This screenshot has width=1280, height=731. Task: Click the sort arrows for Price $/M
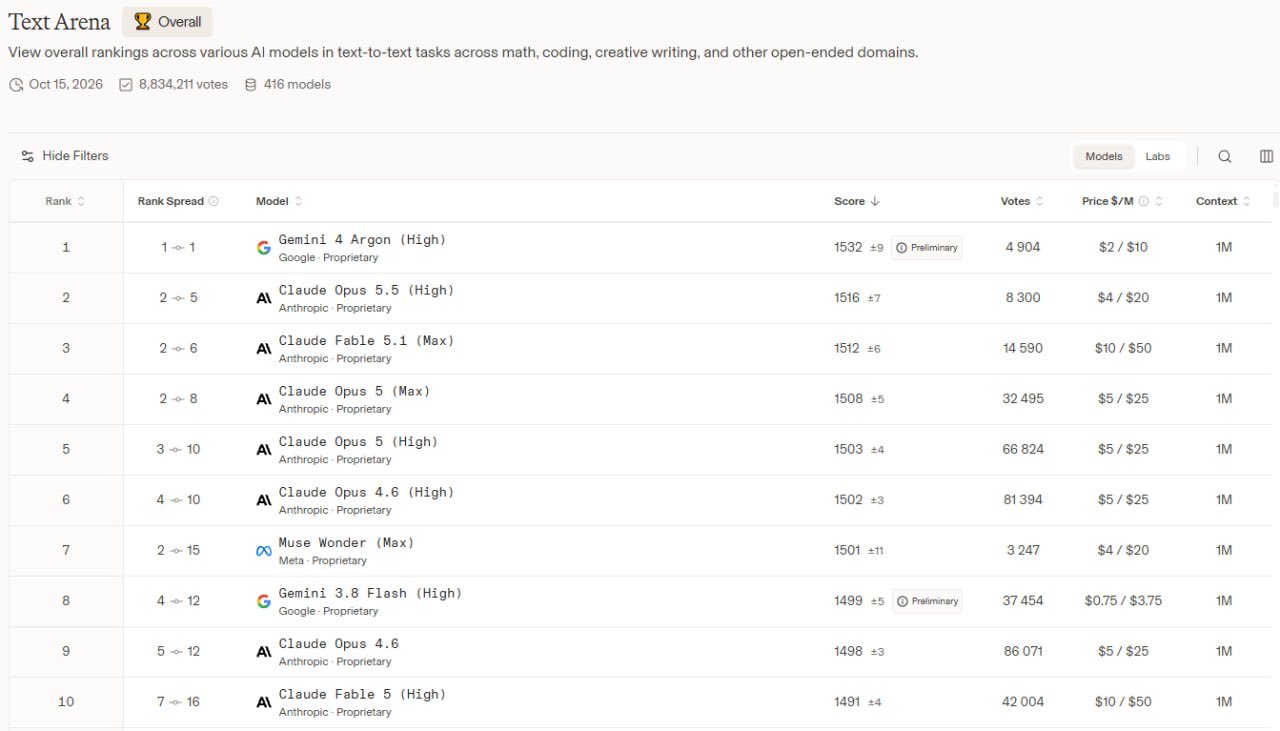(x=1159, y=201)
